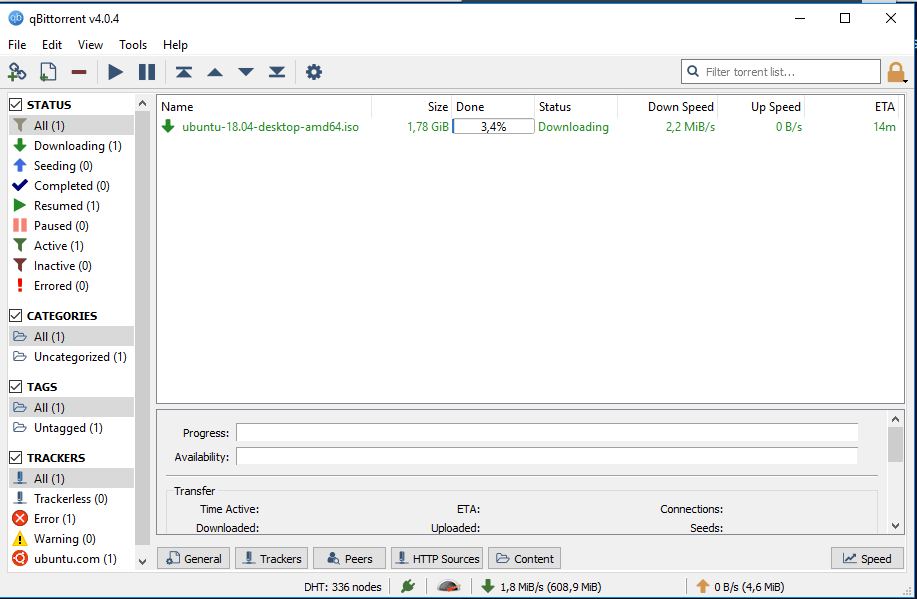Sort by the Up Speed column header
The width and height of the screenshot is (917, 599).
[761, 106]
